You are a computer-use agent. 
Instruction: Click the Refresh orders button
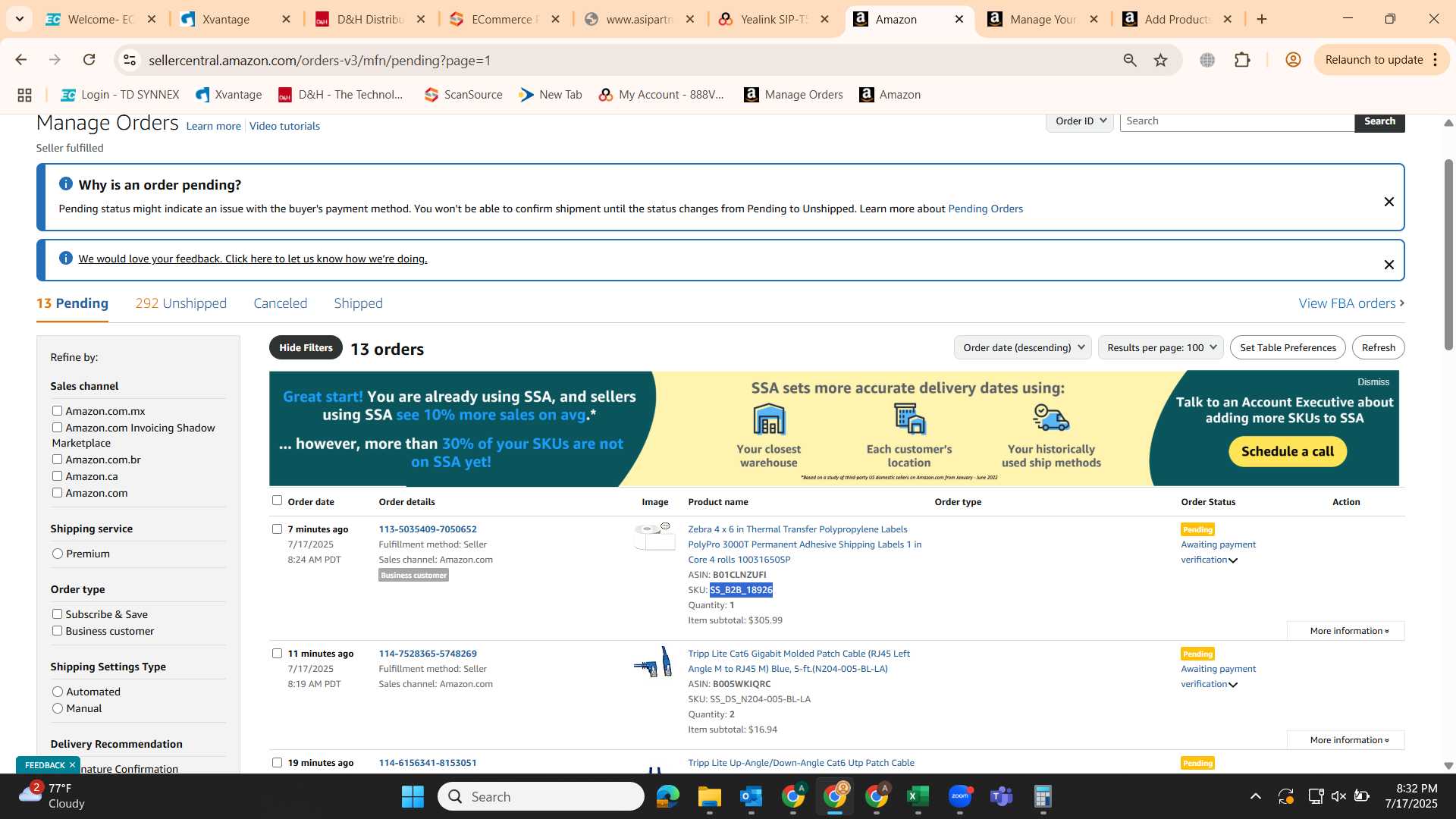coord(1378,347)
